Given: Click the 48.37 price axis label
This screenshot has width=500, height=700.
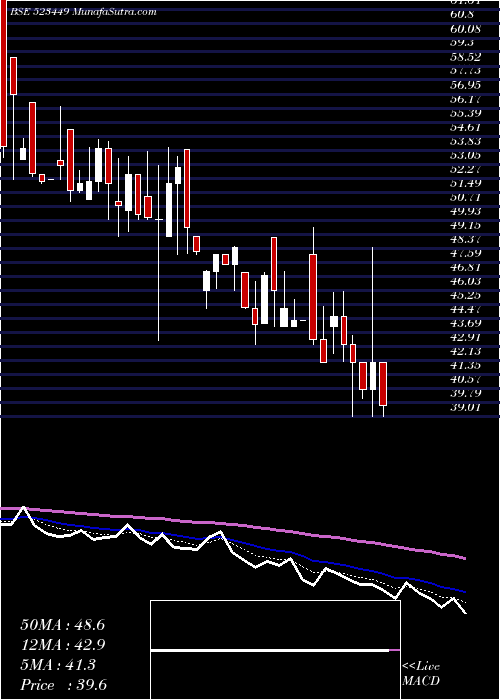Looking at the screenshot, I should 466,239.
